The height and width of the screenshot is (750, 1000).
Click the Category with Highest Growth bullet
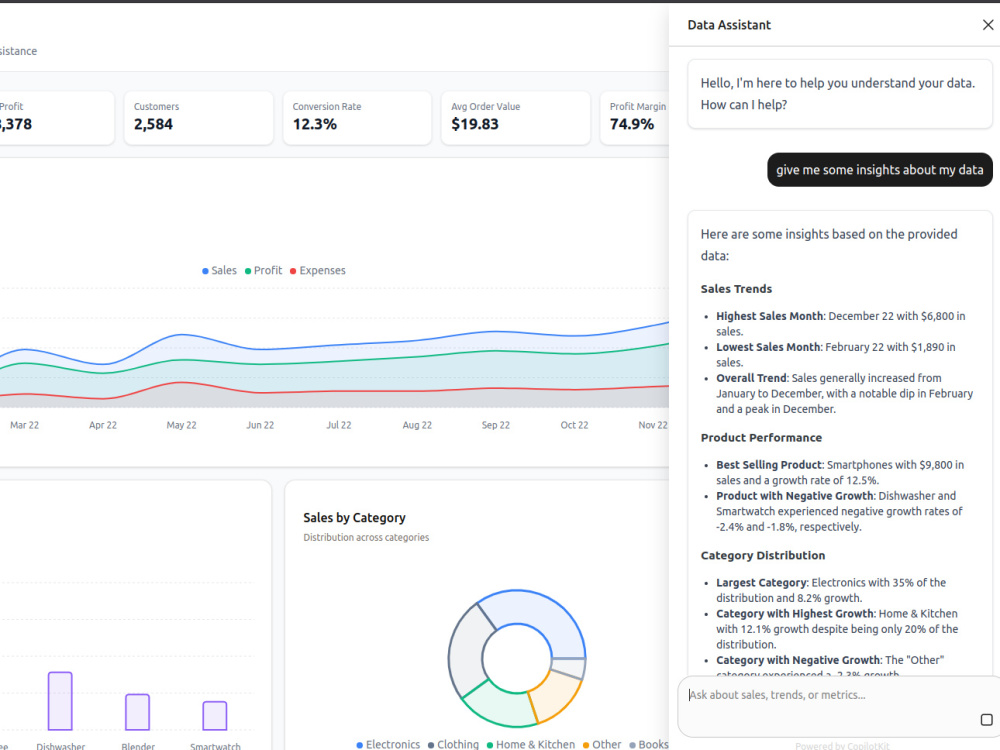[837, 629]
